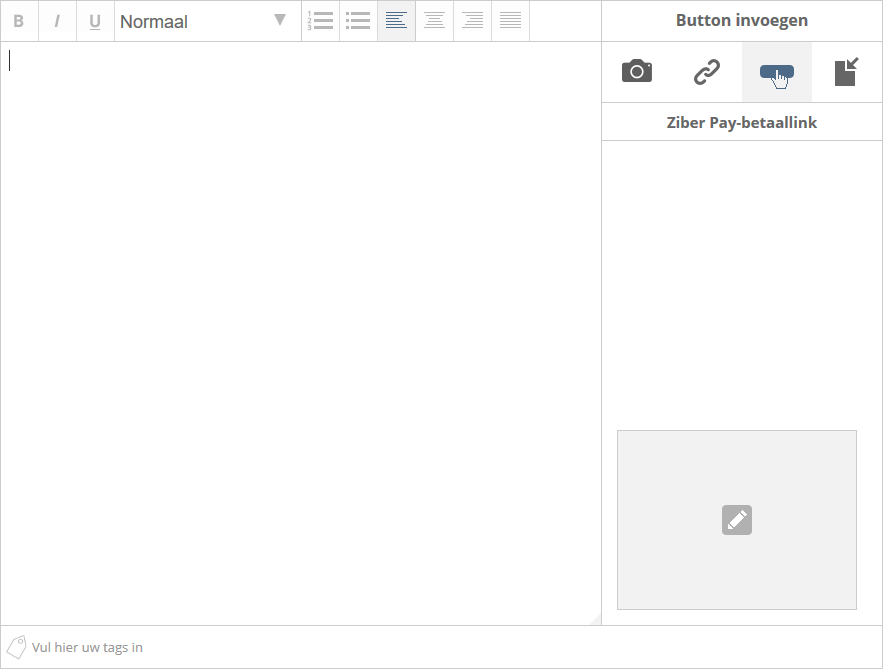The width and height of the screenshot is (883, 669).
Task: Align text to the right
Action: pyautogui.click(x=472, y=21)
